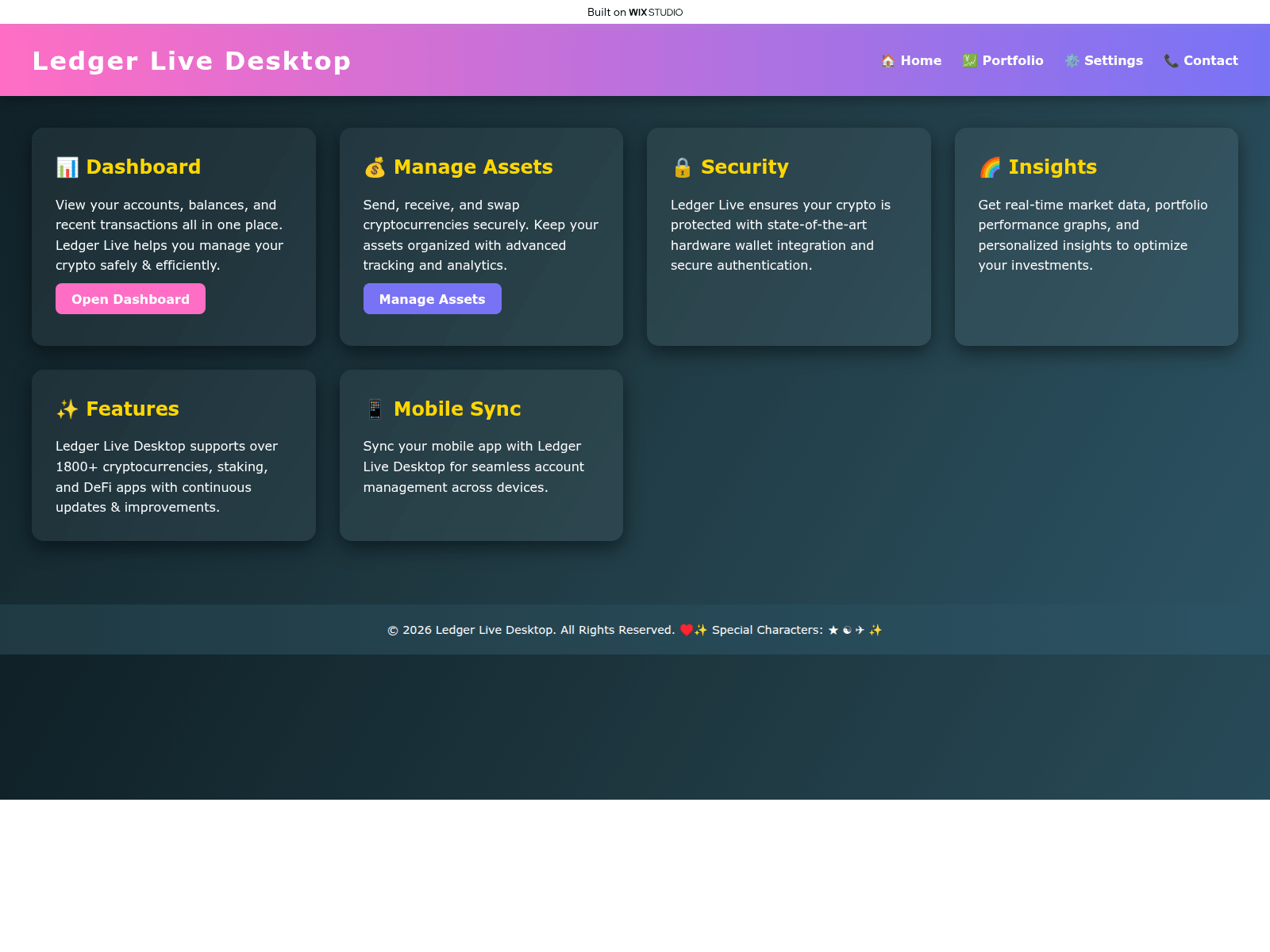Click the star character in the footer

(x=833, y=630)
